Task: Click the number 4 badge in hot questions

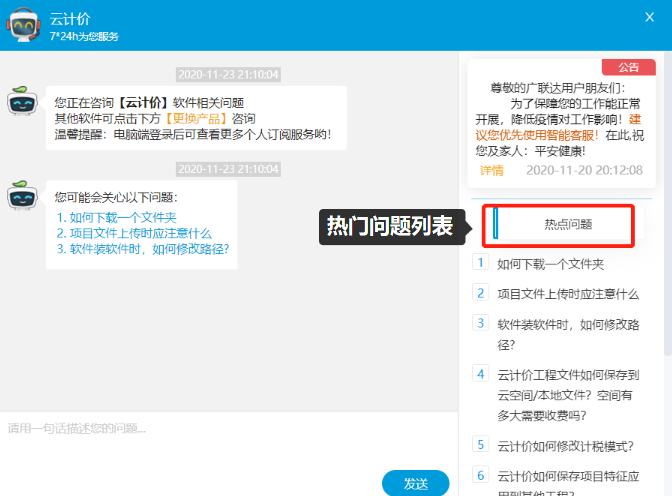Action: [480, 375]
